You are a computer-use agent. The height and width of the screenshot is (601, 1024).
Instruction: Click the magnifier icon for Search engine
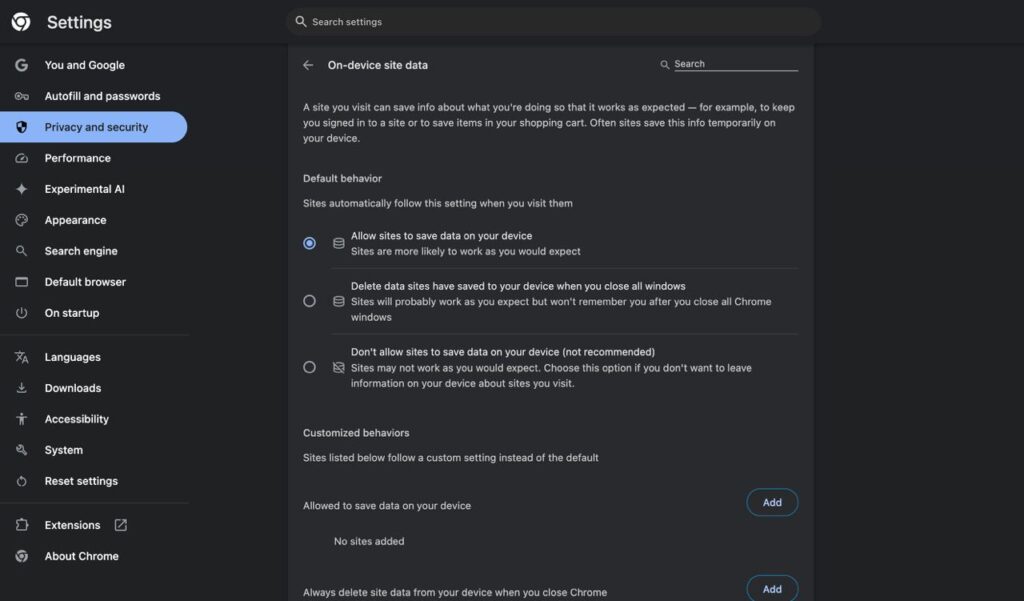click(x=22, y=251)
